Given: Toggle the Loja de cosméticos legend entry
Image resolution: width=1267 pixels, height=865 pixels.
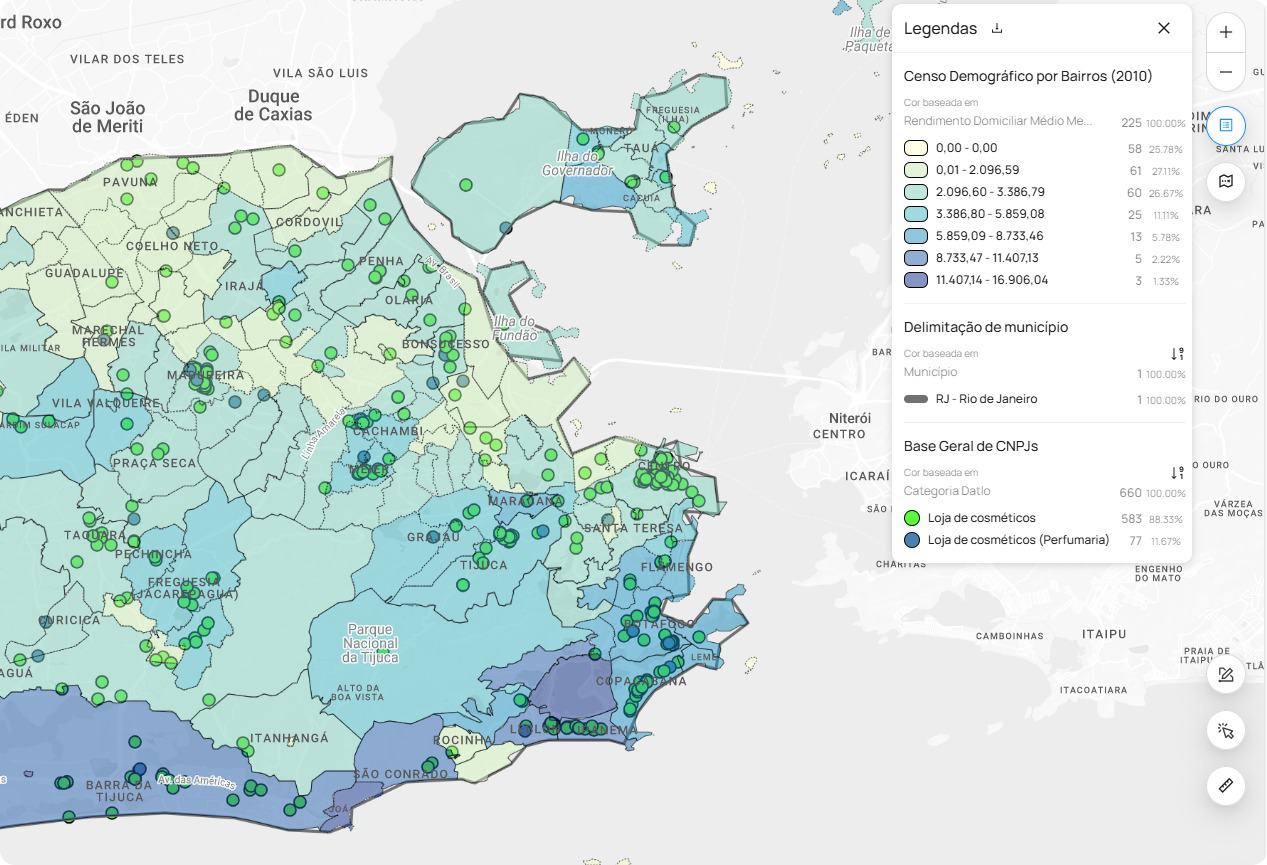Looking at the screenshot, I should [x=980, y=518].
